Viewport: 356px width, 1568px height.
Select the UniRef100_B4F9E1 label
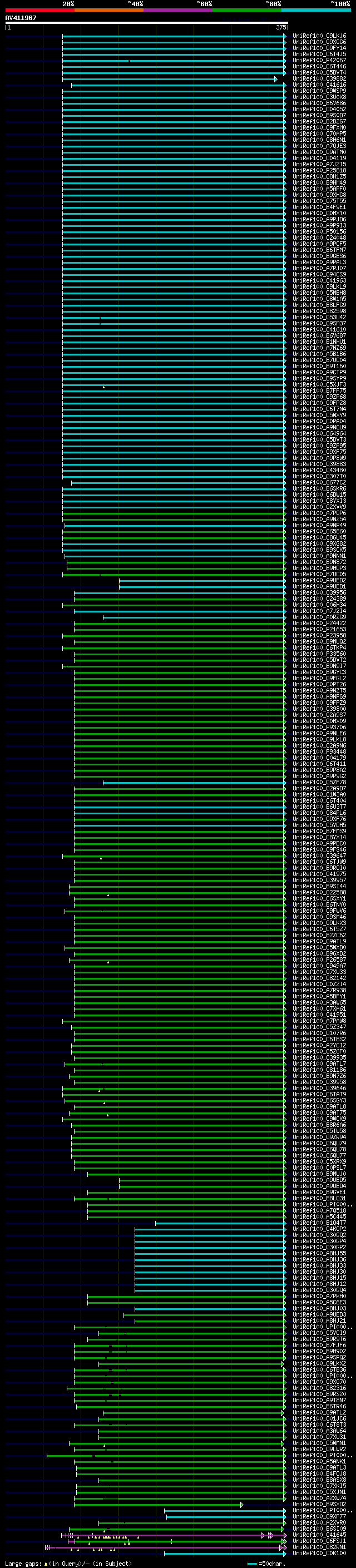point(319,207)
